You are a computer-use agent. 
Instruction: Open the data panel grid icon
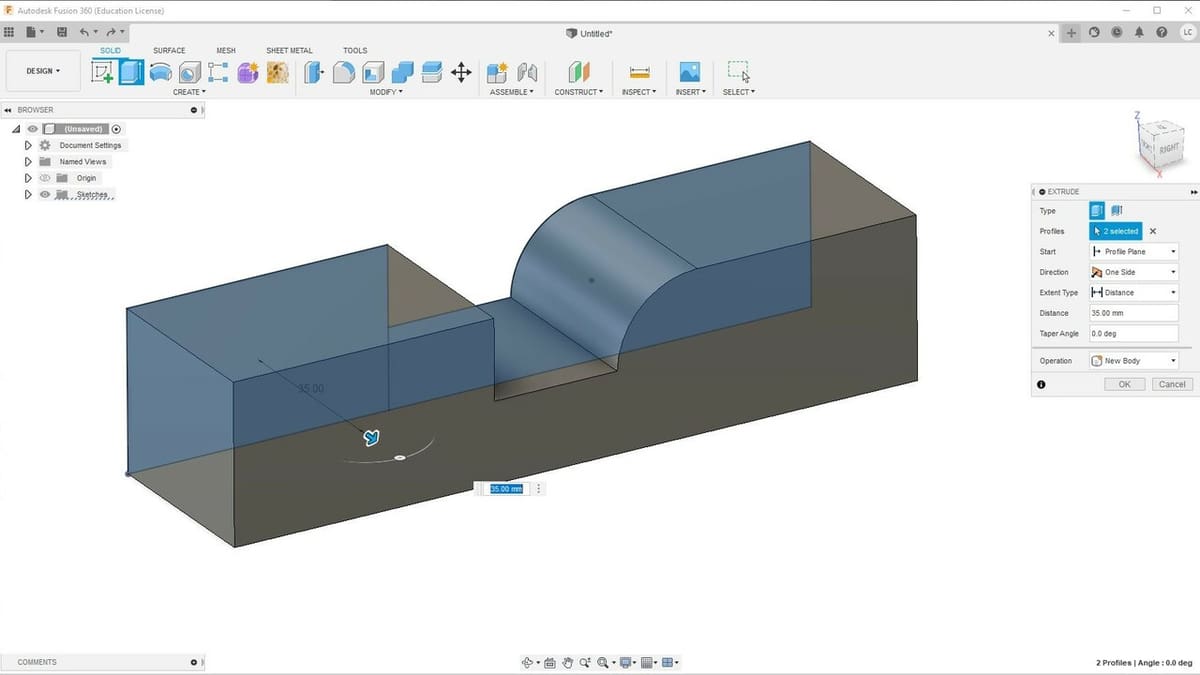[x=9, y=32]
